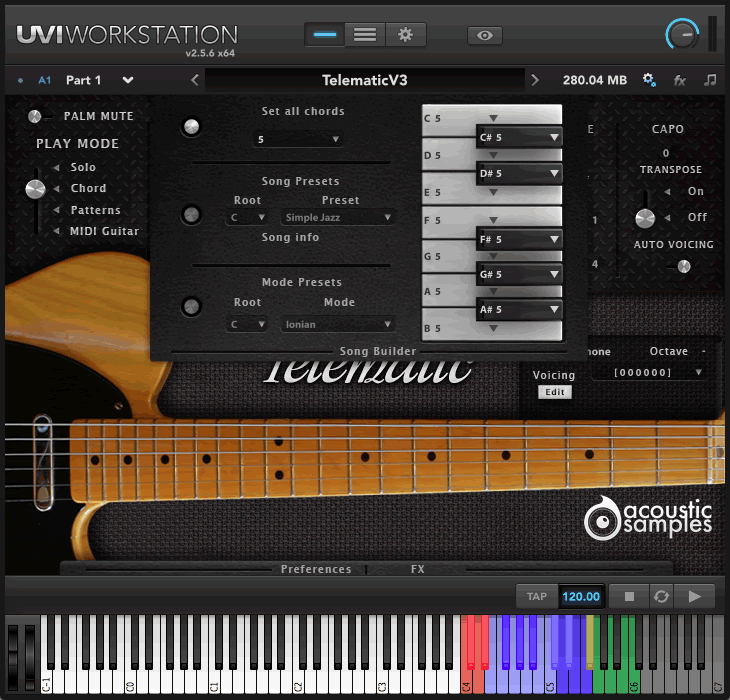This screenshot has height=700, width=730.
Task: Collapse the Song Builder panel tab
Action: (378, 351)
